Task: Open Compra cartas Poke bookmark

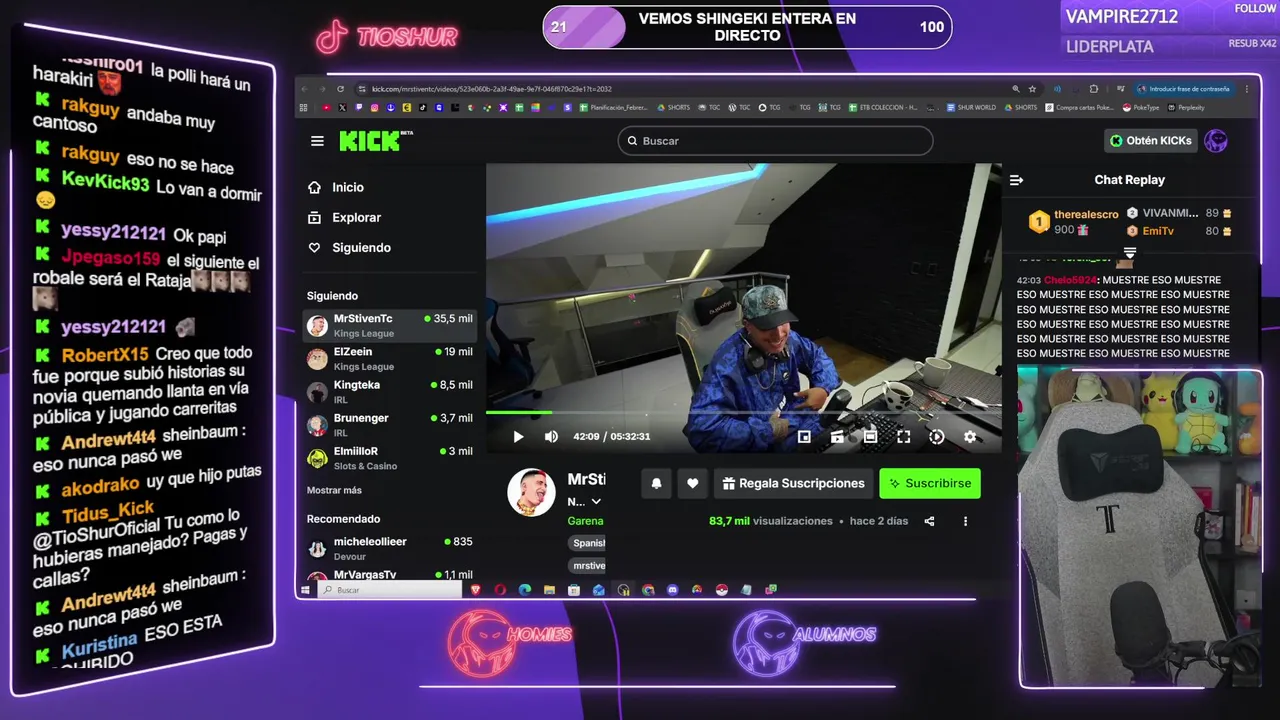Action: (1079, 107)
